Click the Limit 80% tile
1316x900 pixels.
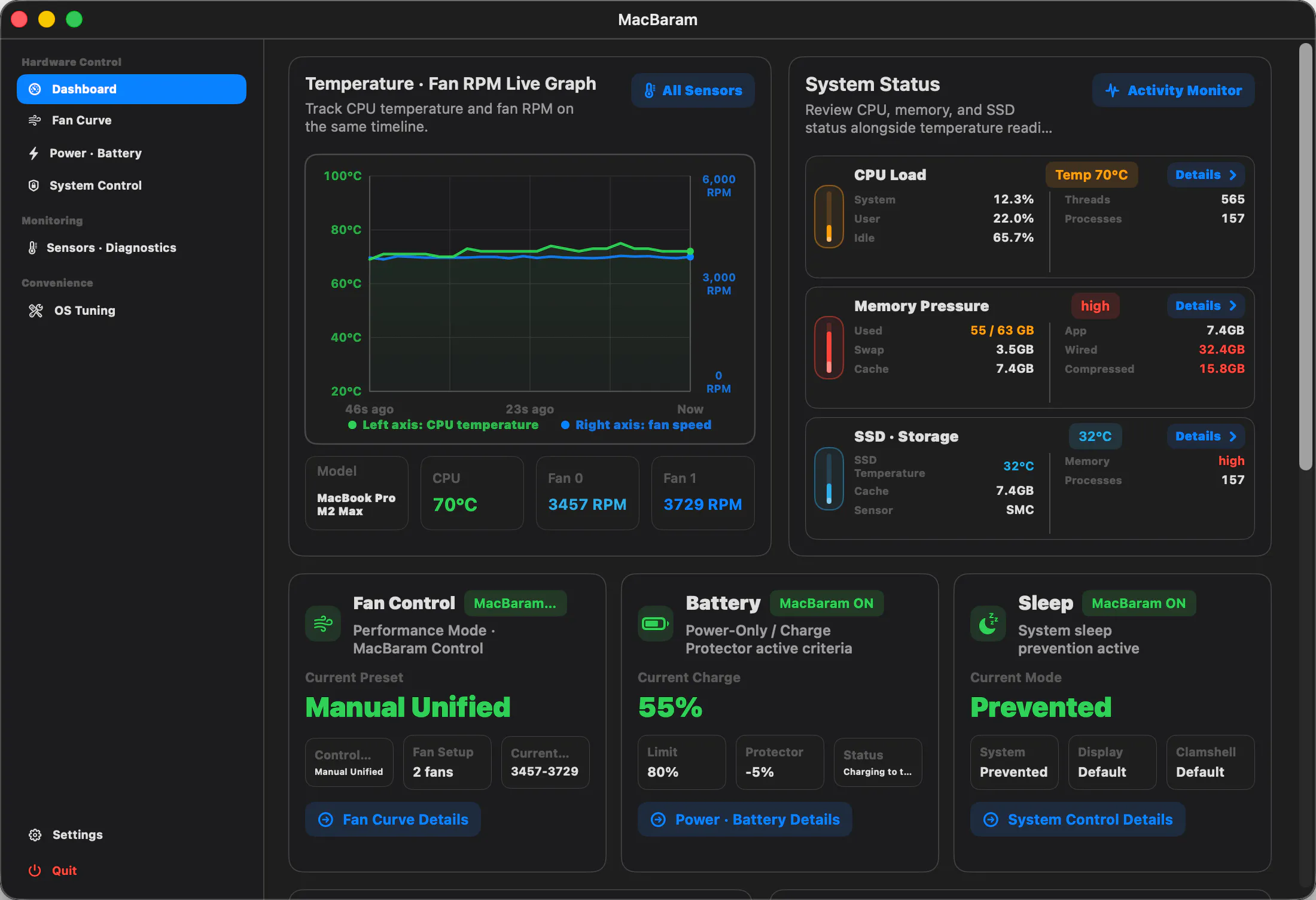pos(682,762)
